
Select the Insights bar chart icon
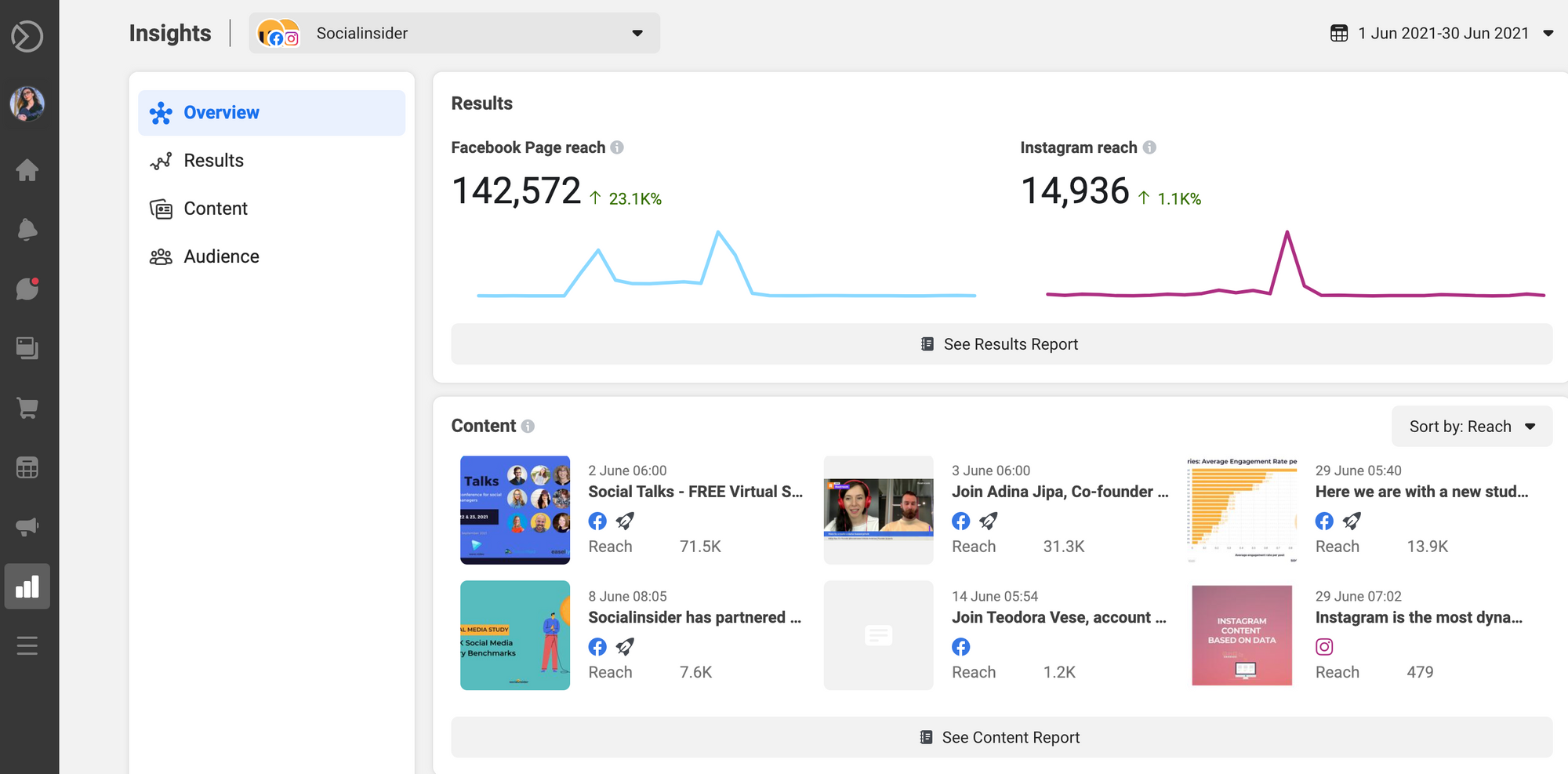coord(27,587)
